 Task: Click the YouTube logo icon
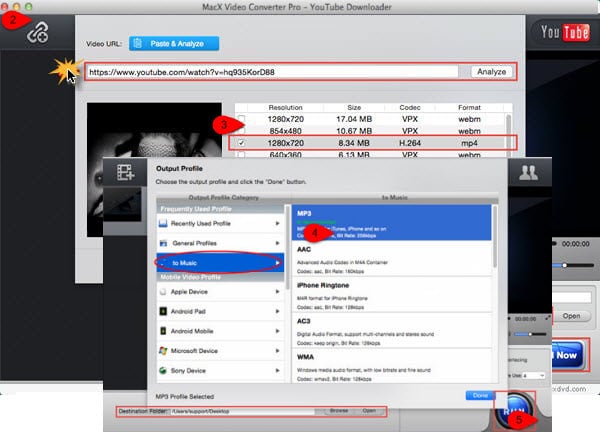pyautogui.click(x=565, y=33)
